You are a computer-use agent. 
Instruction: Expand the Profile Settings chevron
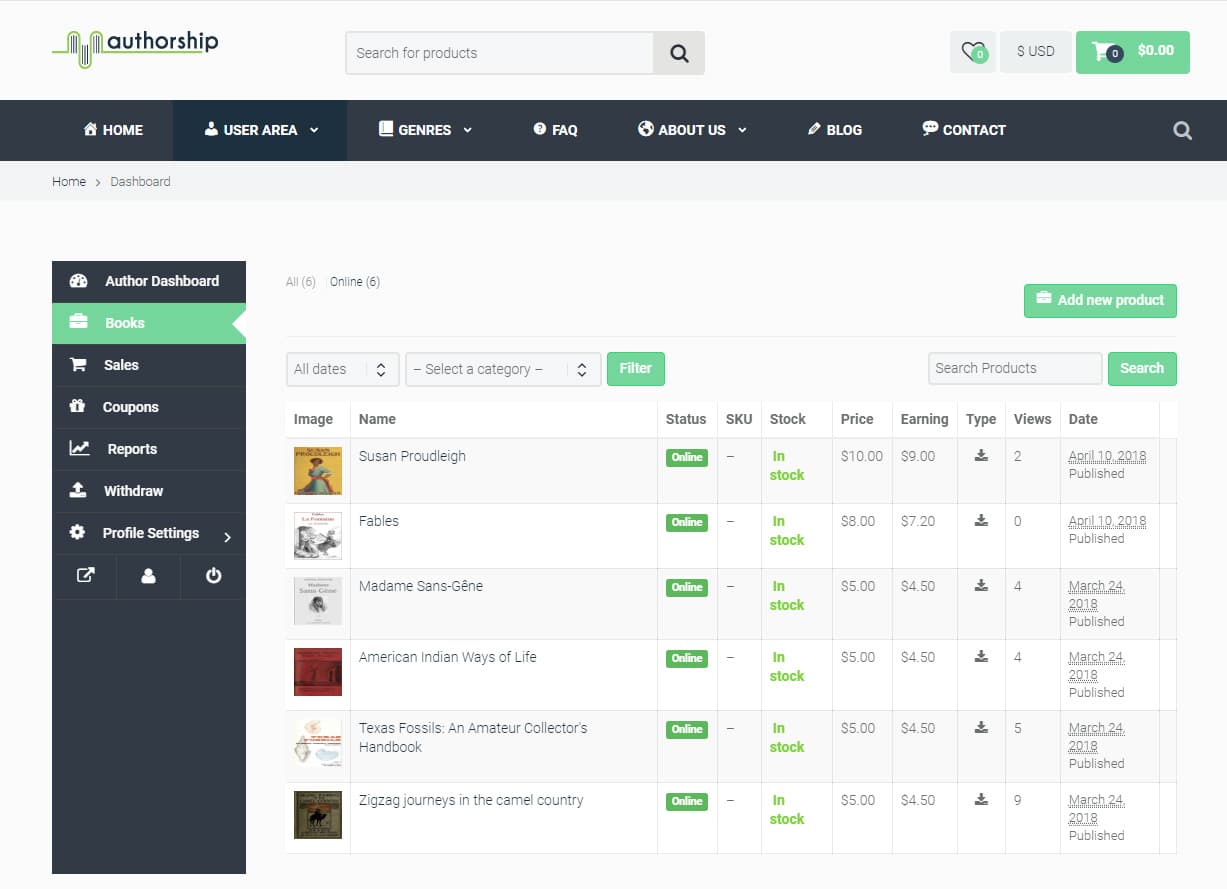tap(230, 533)
